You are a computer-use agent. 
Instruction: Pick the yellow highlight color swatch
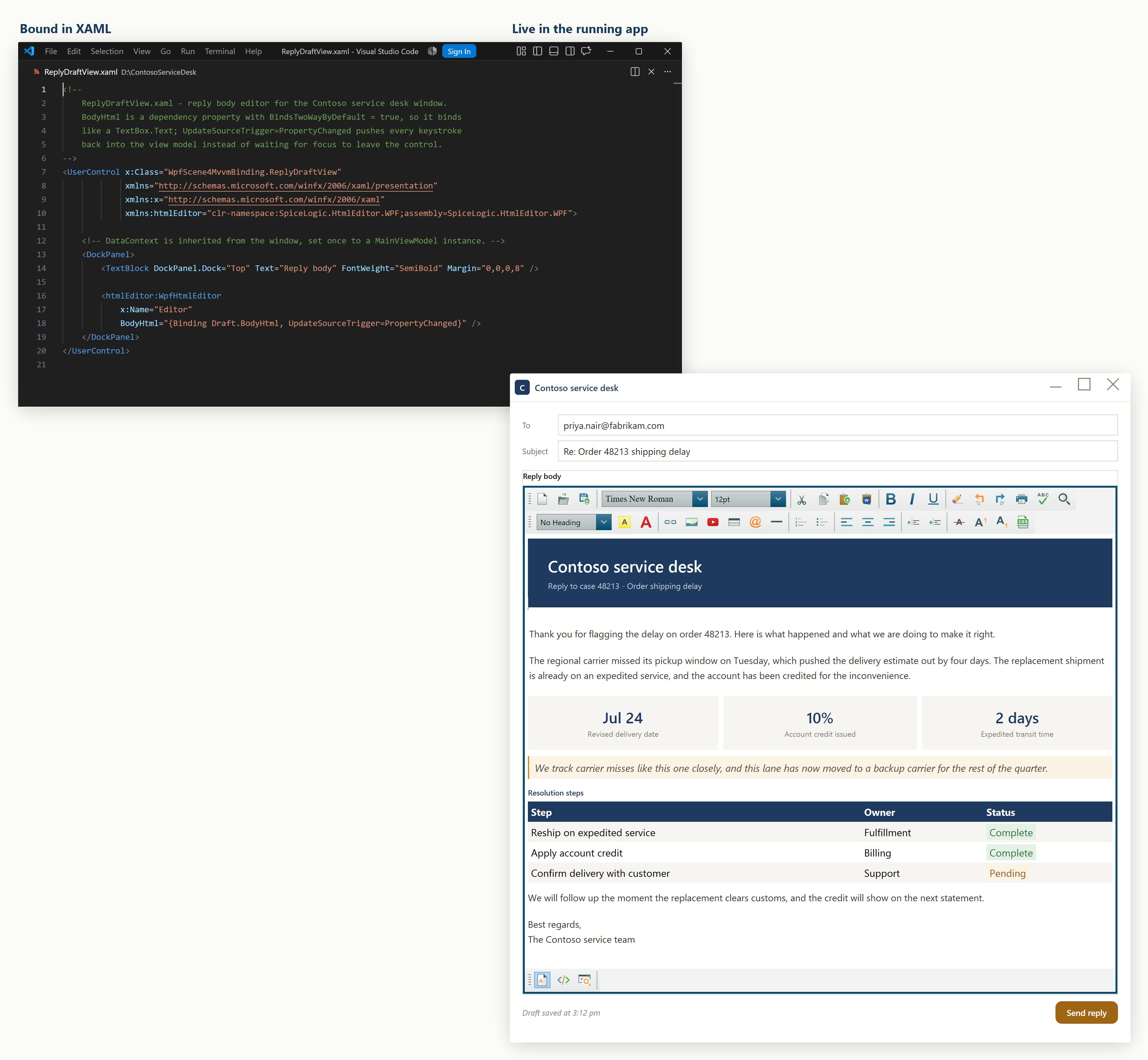[624, 522]
